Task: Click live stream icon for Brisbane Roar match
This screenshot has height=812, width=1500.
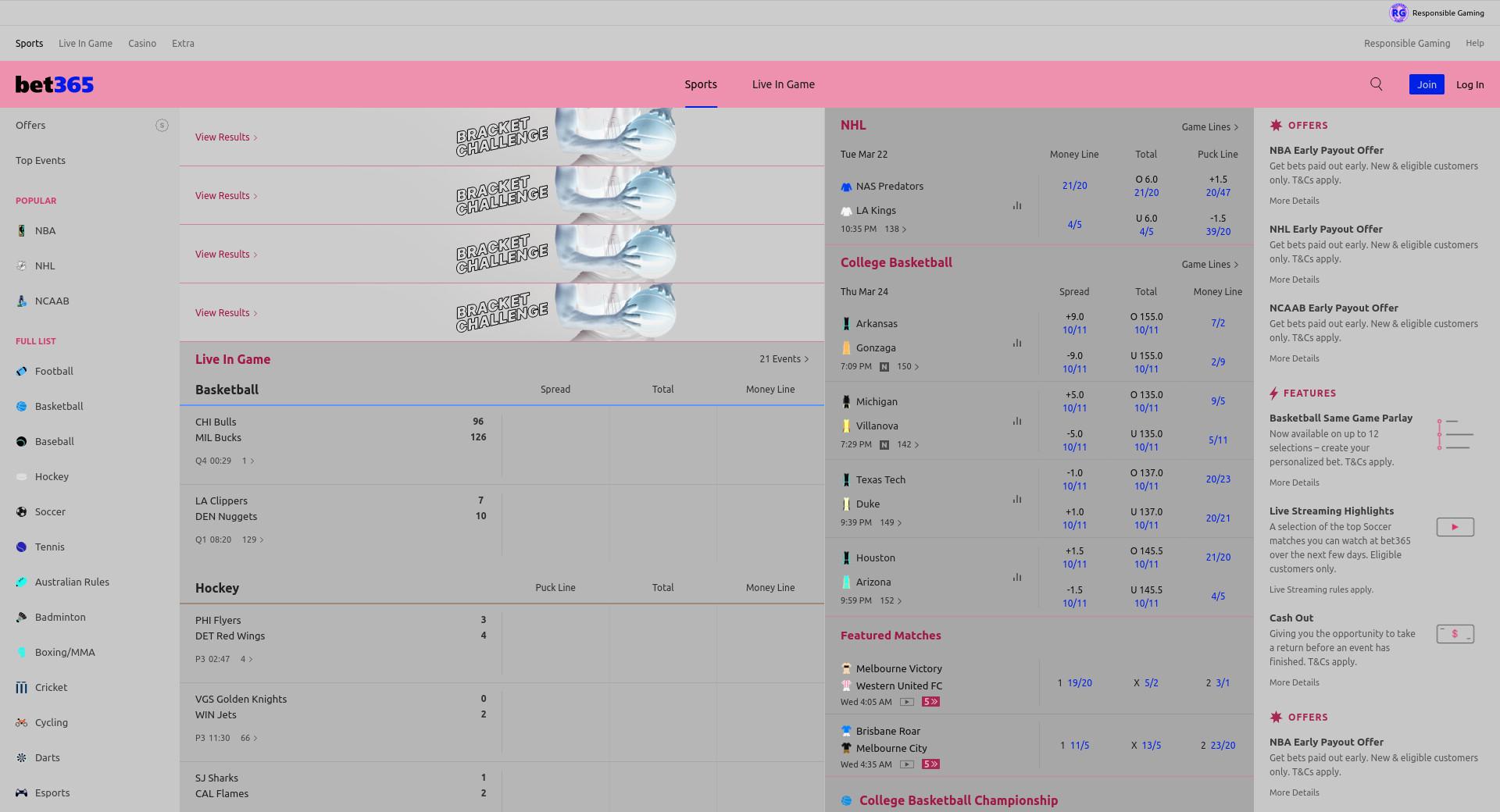Action: click(x=907, y=764)
